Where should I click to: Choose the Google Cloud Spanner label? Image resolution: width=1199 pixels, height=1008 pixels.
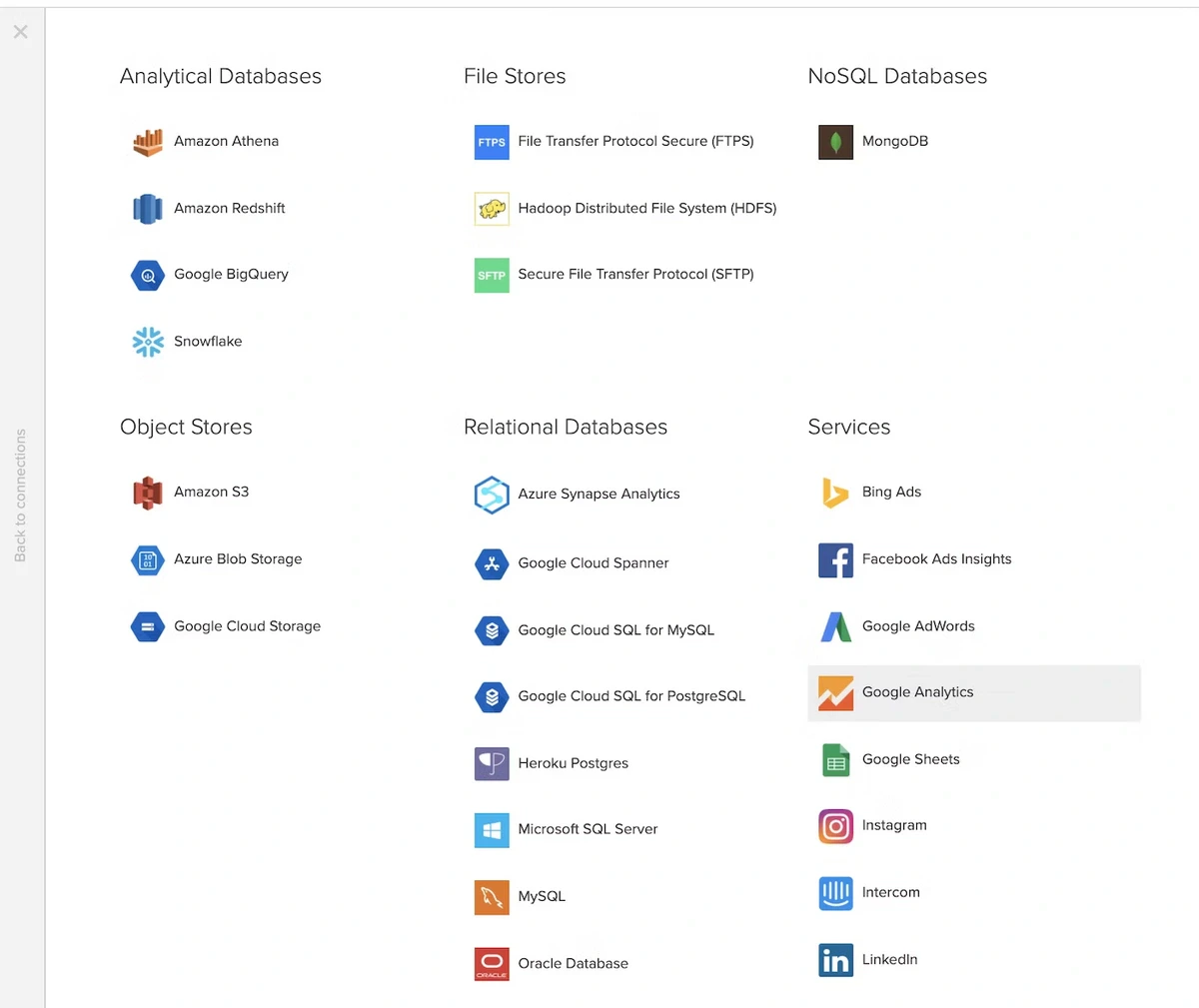(594, 563)
